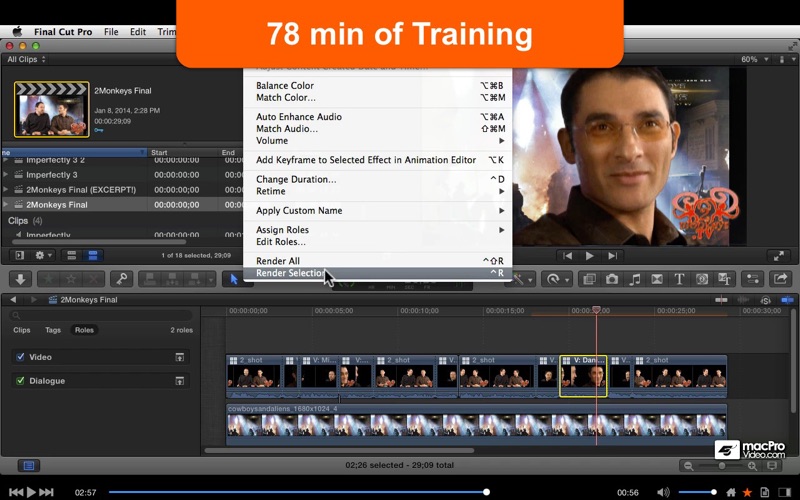Mark clip as Favorite green star

coord(48,279)
